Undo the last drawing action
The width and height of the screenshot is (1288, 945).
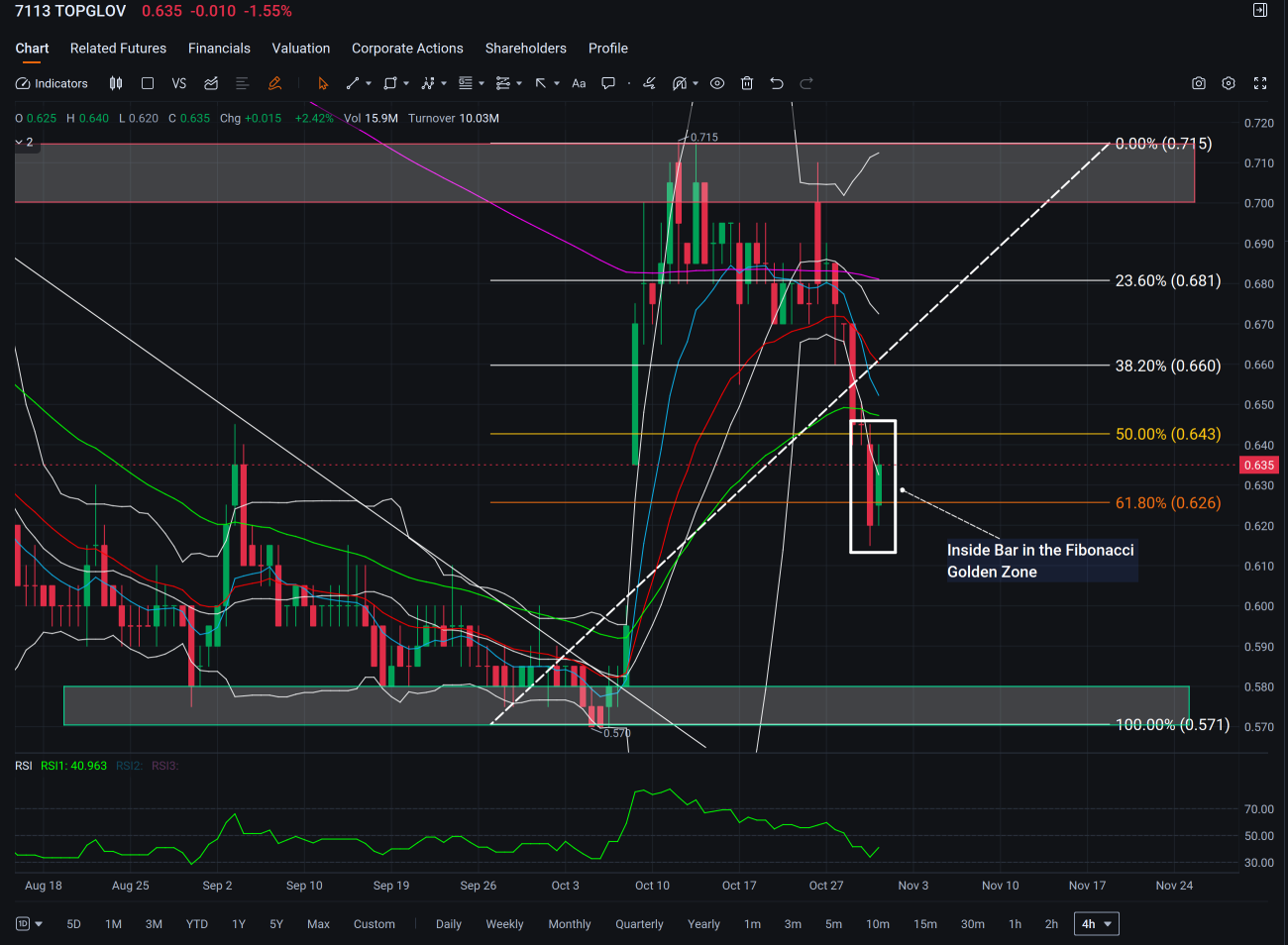click(x=777, y=83)
